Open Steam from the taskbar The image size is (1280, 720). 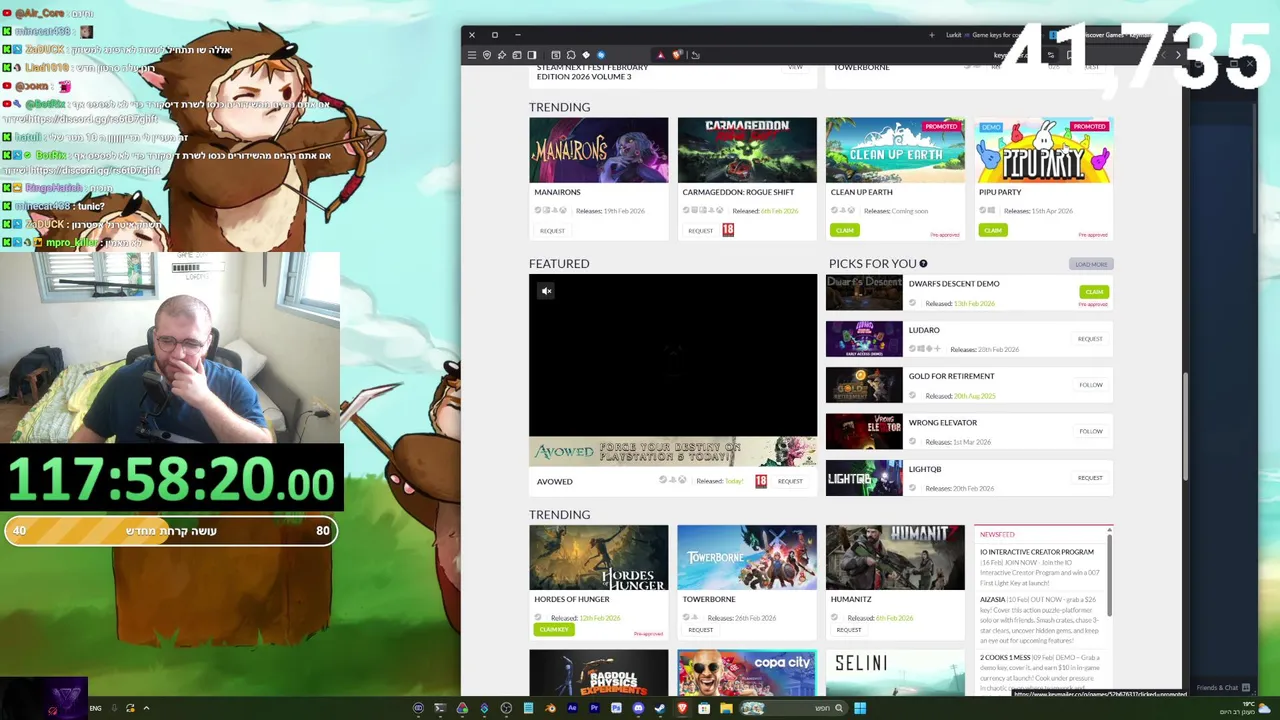coord(660,708)
